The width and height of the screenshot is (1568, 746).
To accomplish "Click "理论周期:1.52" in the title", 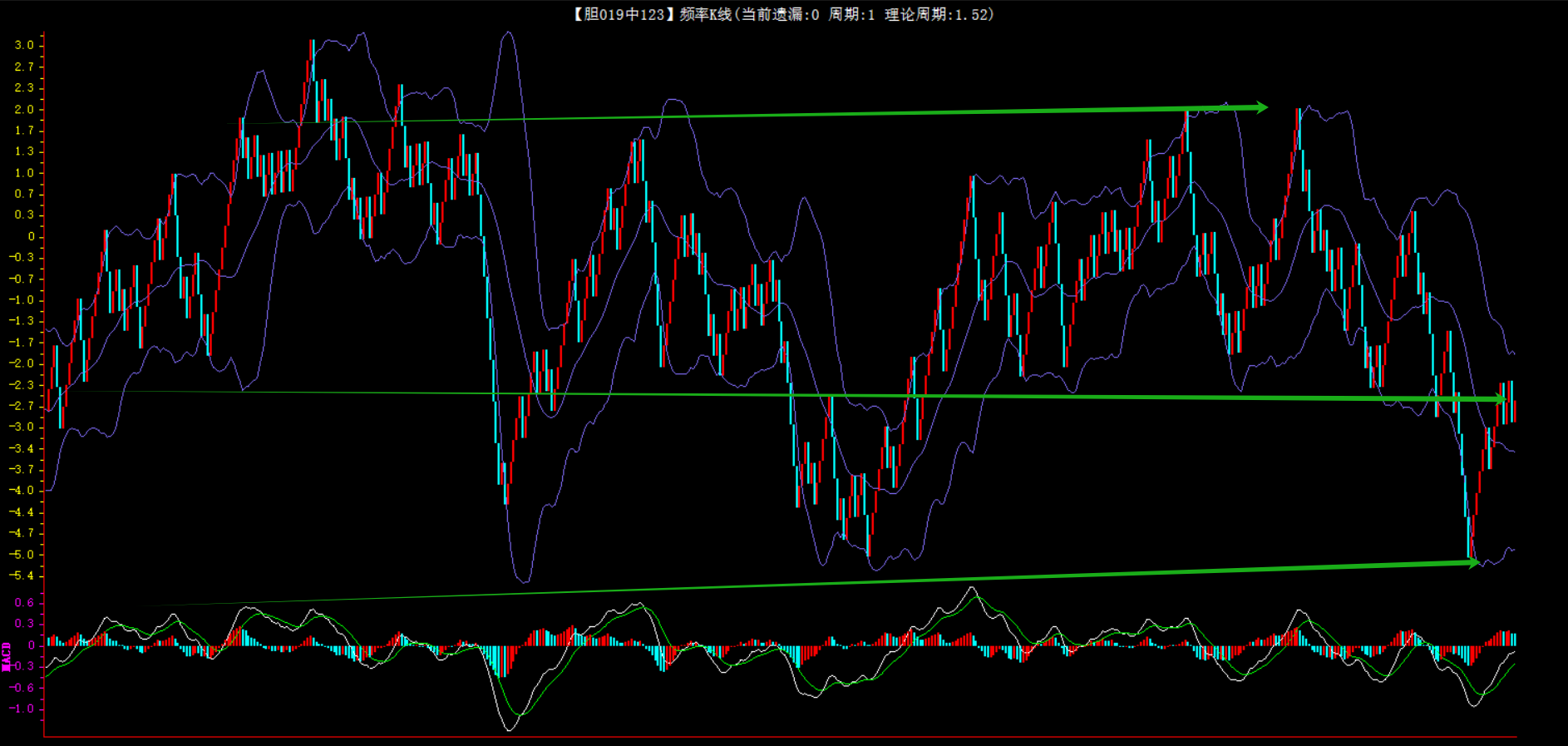I will click(x=938, y=14).
